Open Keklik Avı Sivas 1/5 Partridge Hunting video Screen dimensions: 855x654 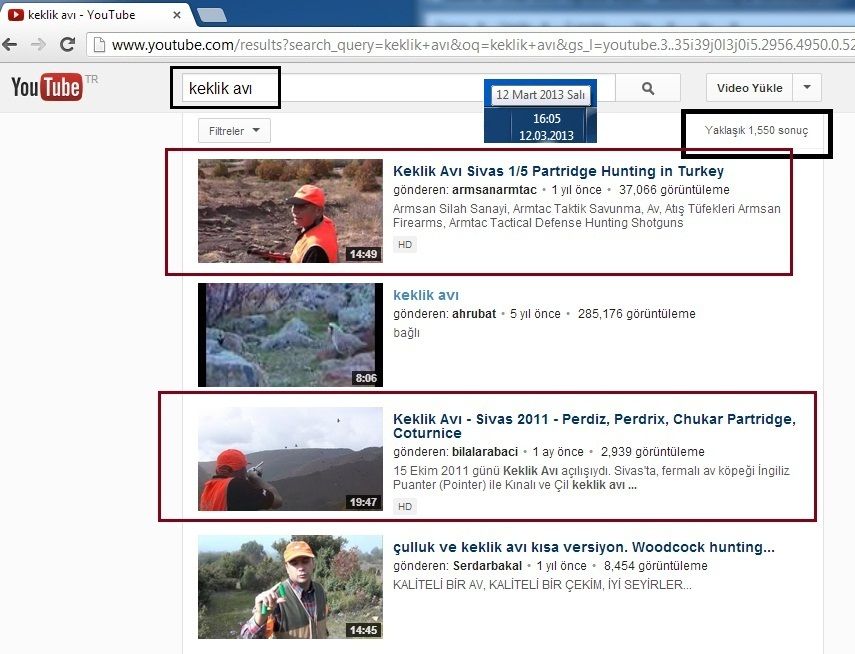point(558,171)
